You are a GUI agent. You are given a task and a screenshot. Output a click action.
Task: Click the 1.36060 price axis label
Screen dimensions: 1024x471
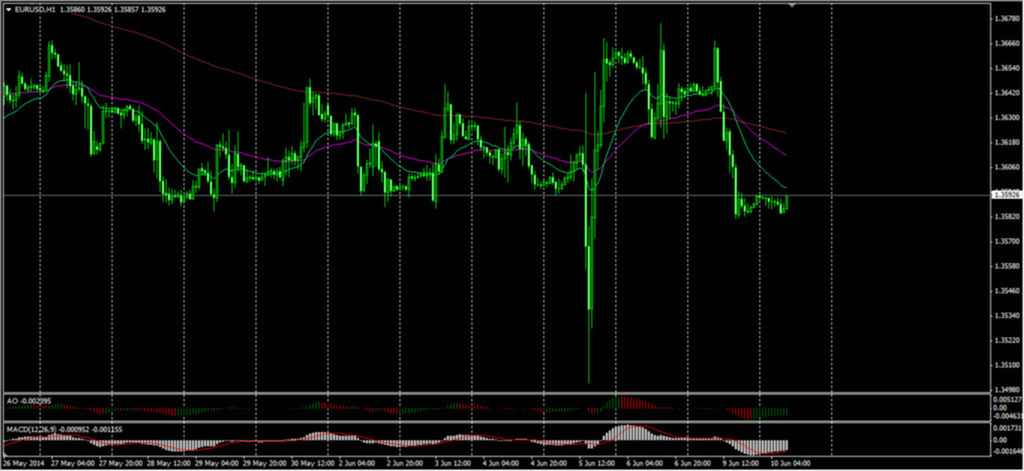click(x=1003, y=167)
